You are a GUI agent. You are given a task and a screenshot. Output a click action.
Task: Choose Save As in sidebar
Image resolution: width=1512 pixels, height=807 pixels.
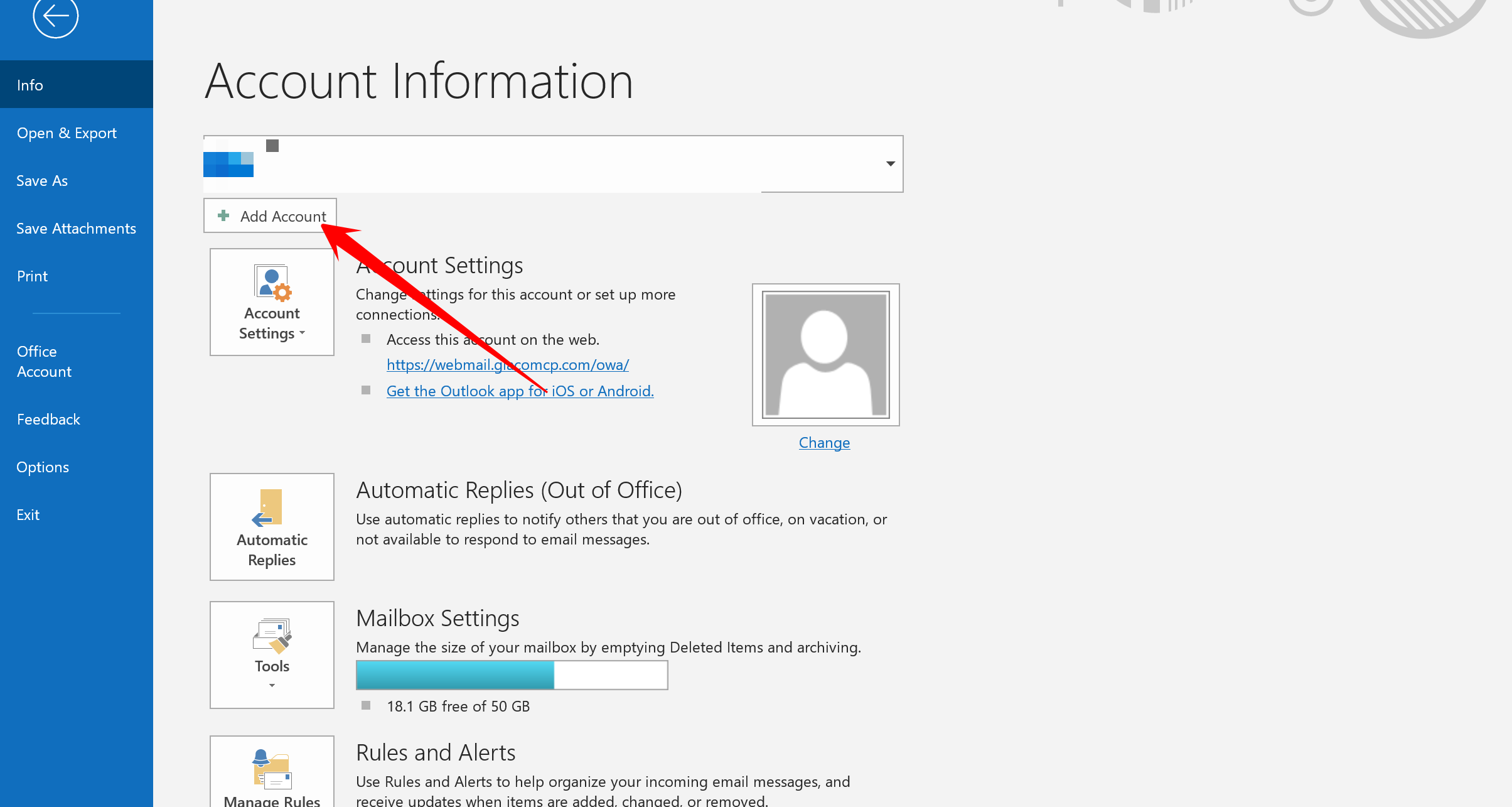pos(42,181)
